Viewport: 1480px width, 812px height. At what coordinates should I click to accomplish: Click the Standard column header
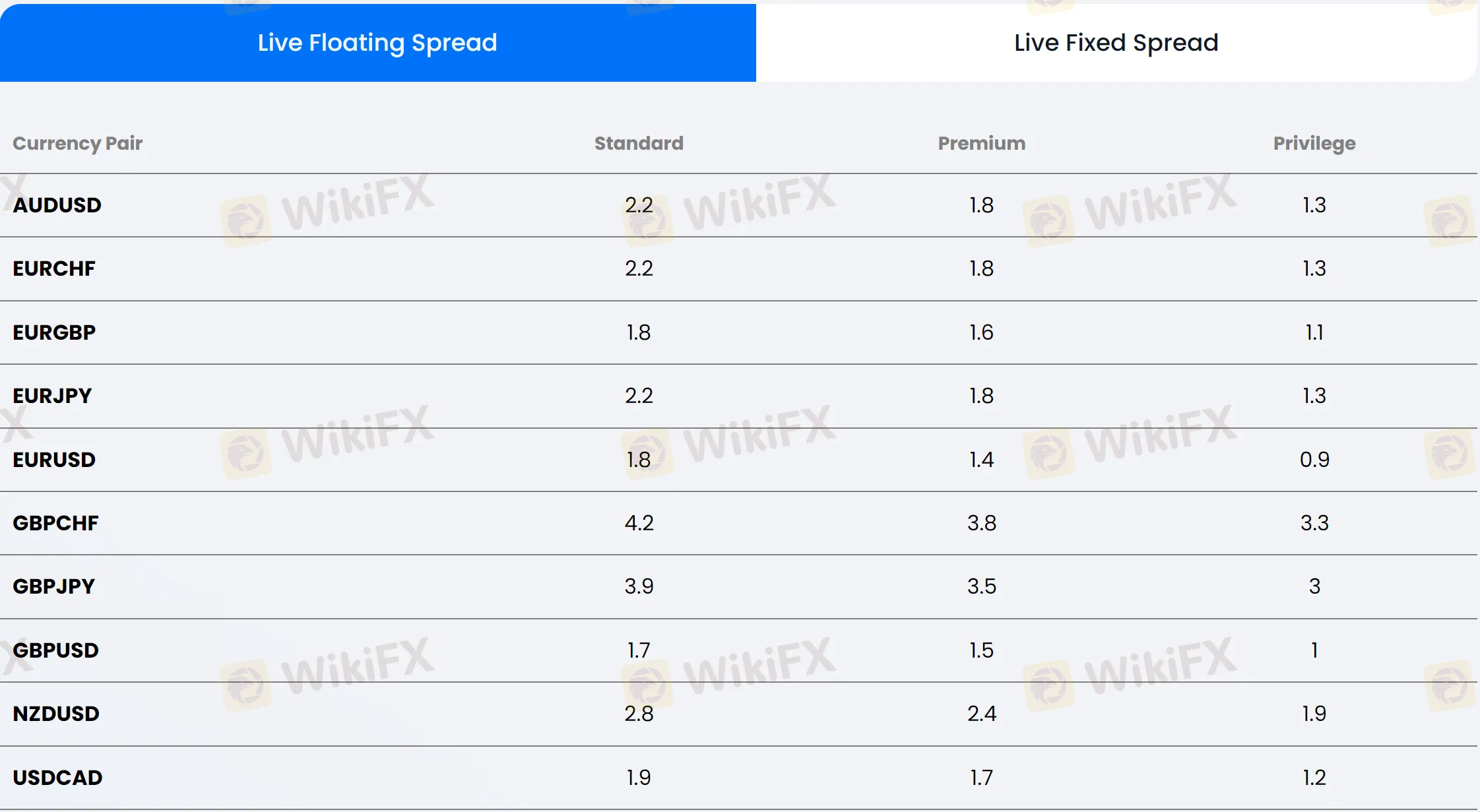point(639,143)
